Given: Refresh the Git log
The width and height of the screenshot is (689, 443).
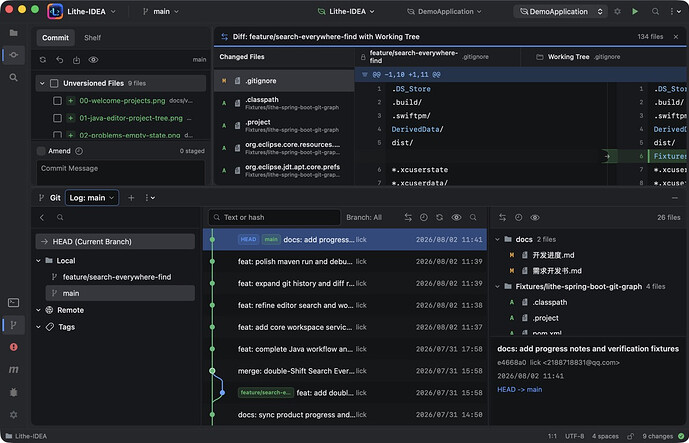Looking at the screenshot, I should (x=439, y=217).
